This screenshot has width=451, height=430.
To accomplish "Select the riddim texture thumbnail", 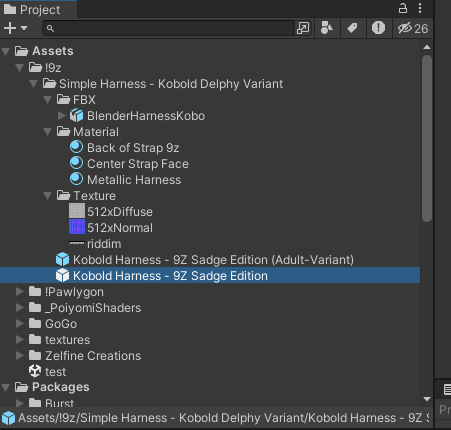I will (77, 243).
